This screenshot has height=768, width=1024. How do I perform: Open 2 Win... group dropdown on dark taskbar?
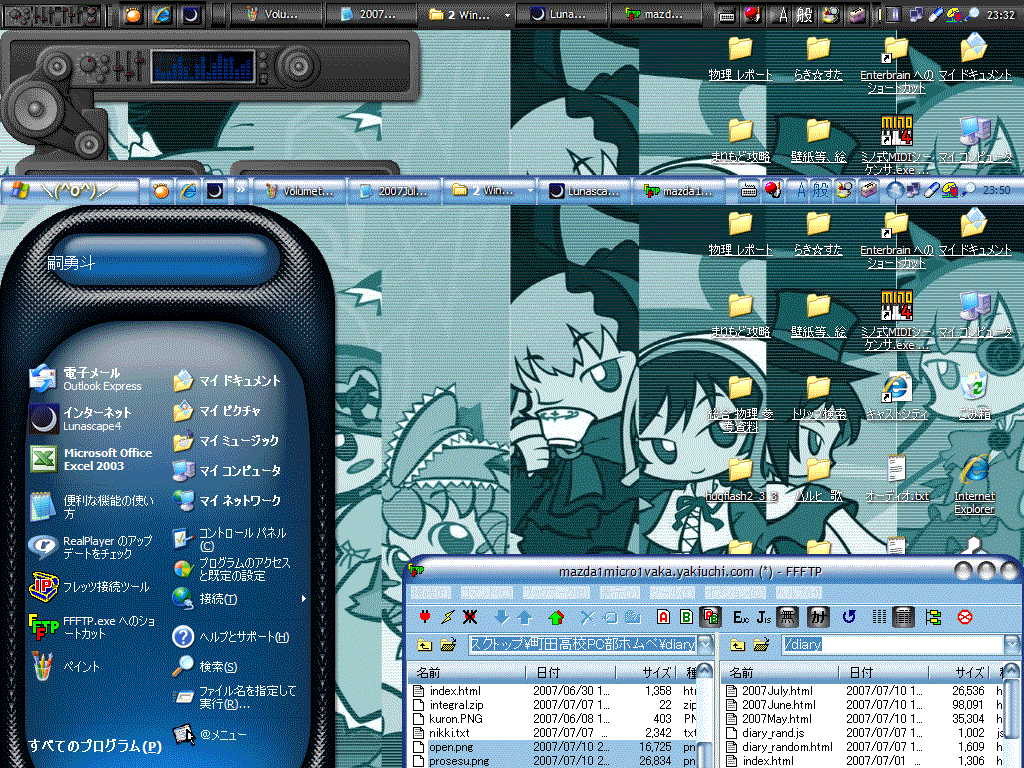click(507, 14)
